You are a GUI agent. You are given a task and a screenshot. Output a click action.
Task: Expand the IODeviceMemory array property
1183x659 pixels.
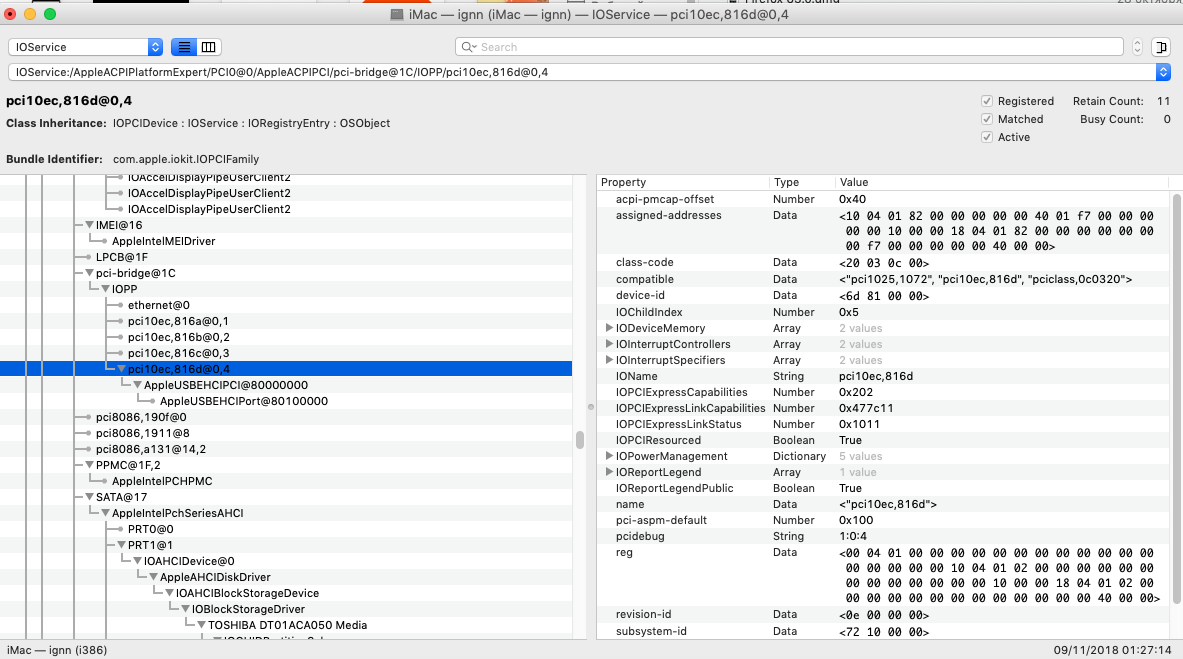pos(609,328)
